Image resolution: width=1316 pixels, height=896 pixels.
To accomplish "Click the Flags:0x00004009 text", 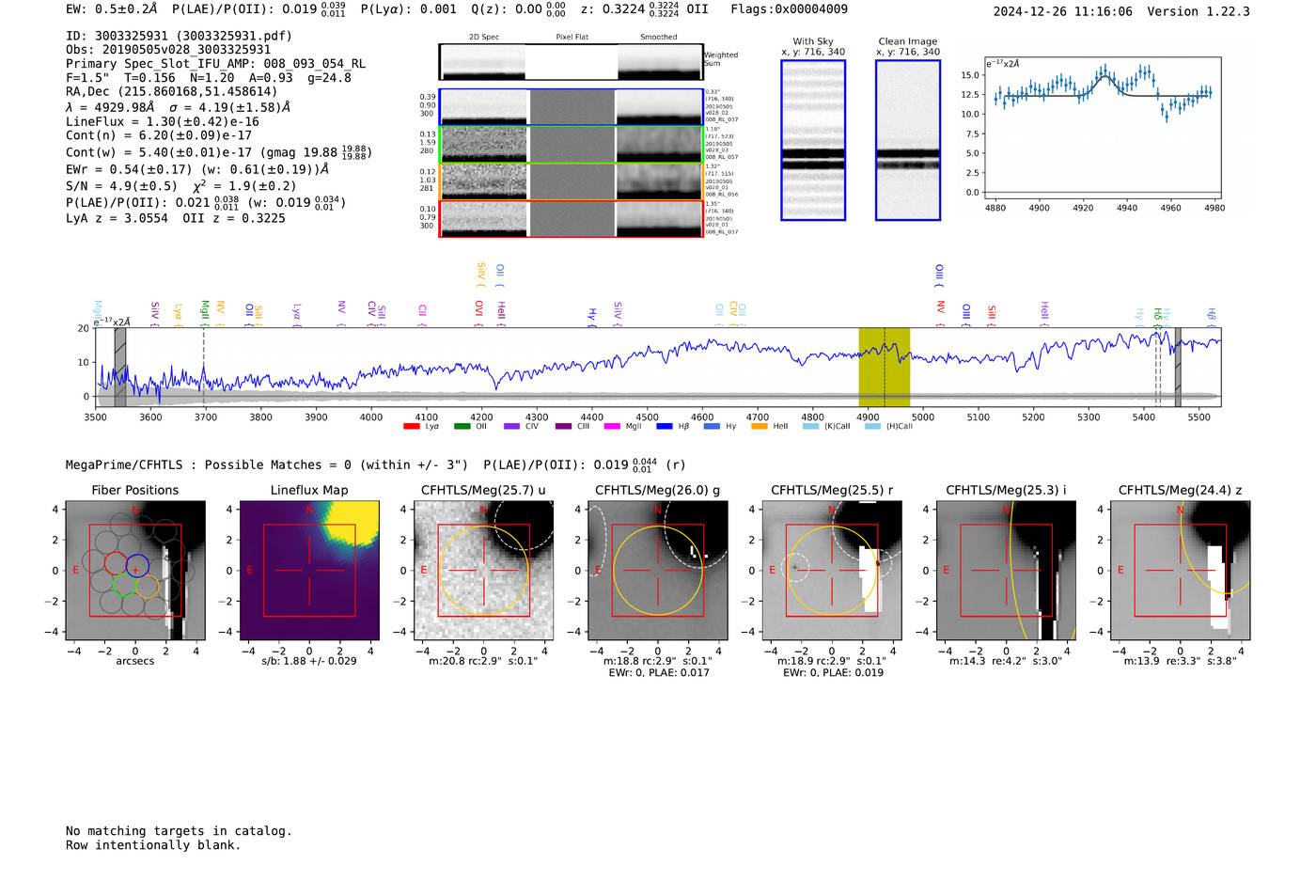I will (x=789, y=9).
